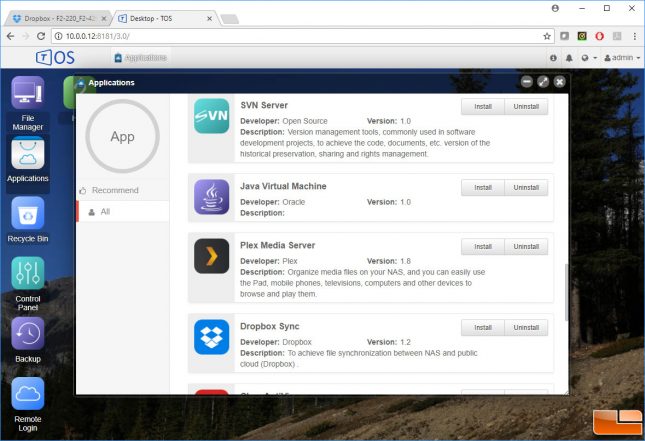The image size is (645, 441).
Task: Uninstall SVN Server
Action: pos(526,107)
